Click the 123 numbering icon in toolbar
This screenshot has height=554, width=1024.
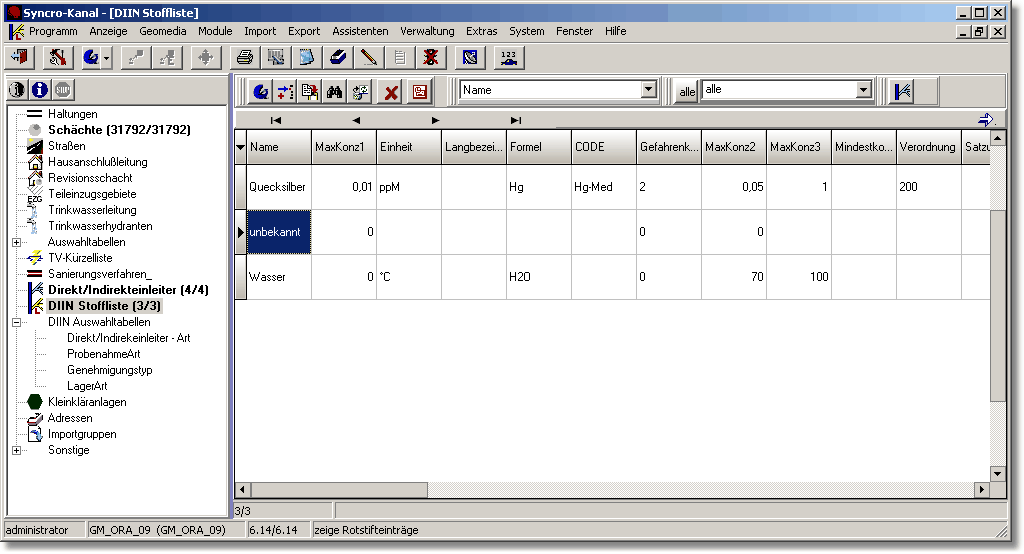[509, 57]
